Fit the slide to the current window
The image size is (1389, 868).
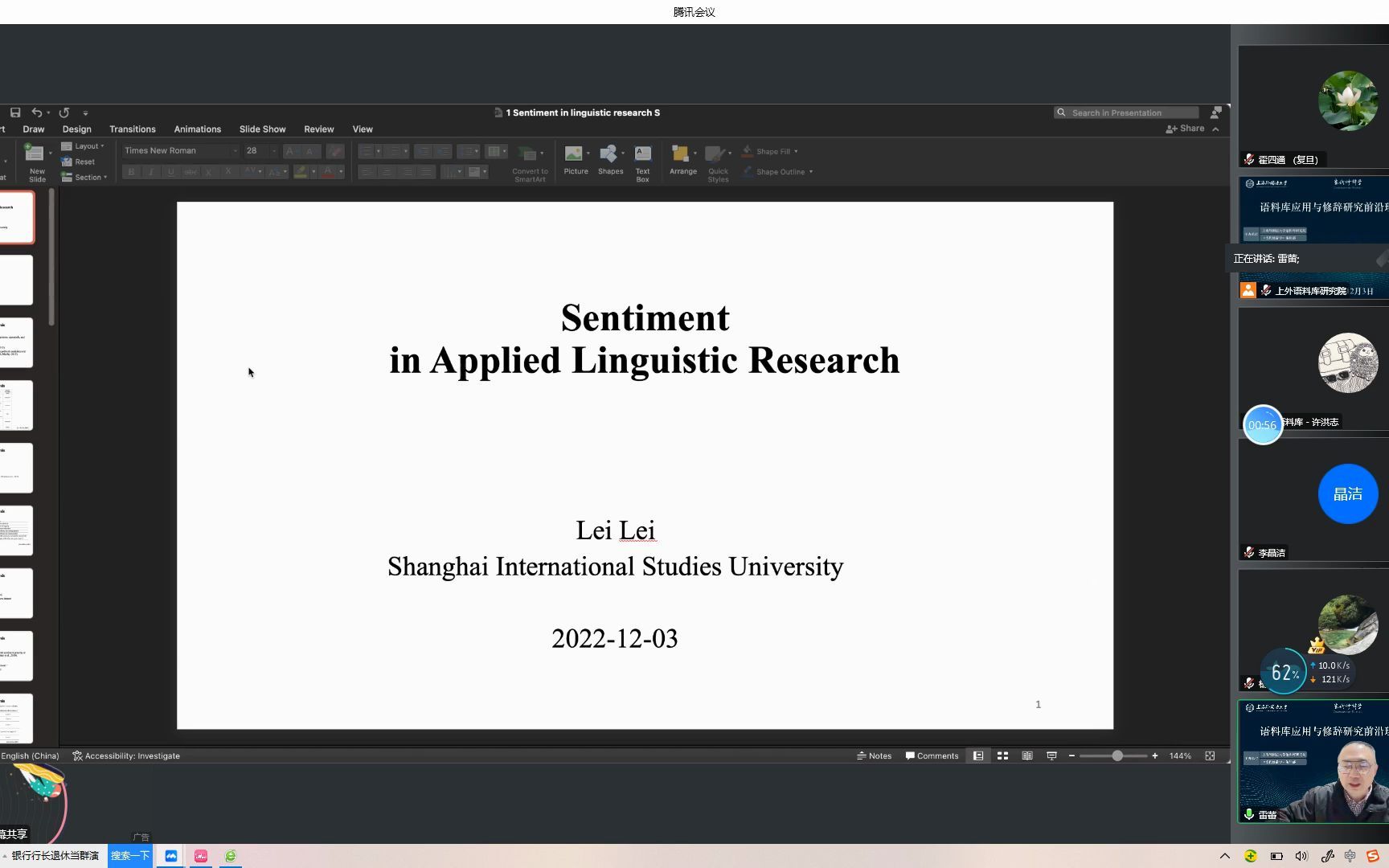[1210, 755]
